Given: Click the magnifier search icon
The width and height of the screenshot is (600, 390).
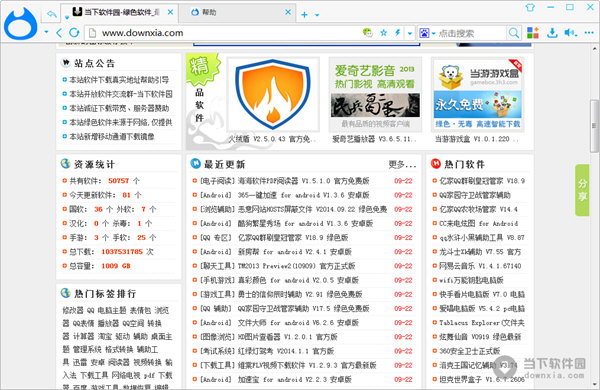Looking at the screenshot, I should tap(514, 33).
